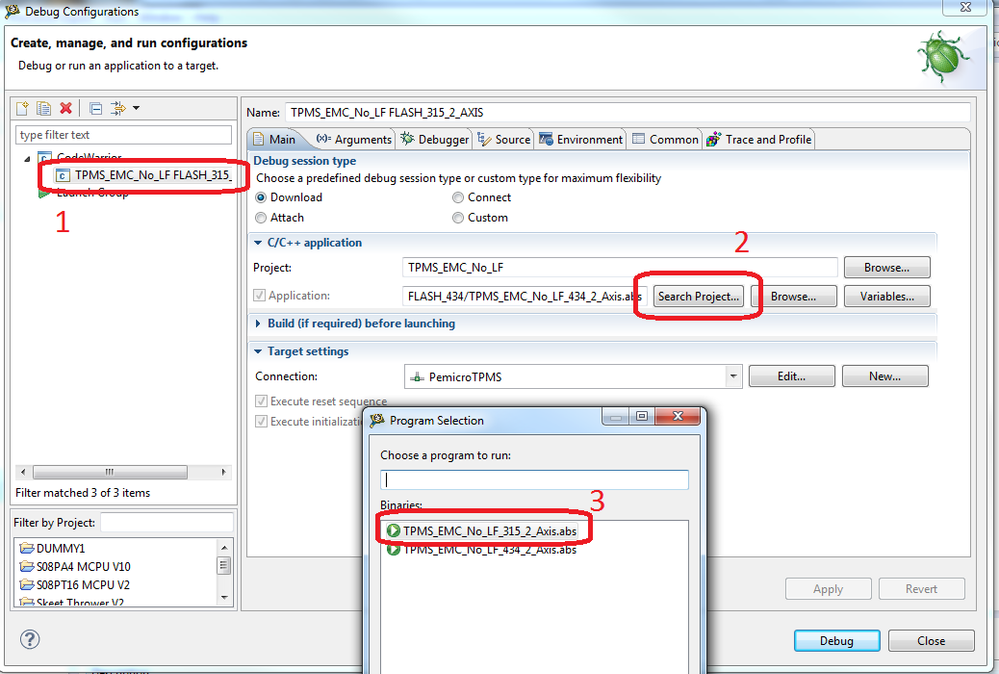Click the Variables button

point(887,296)
